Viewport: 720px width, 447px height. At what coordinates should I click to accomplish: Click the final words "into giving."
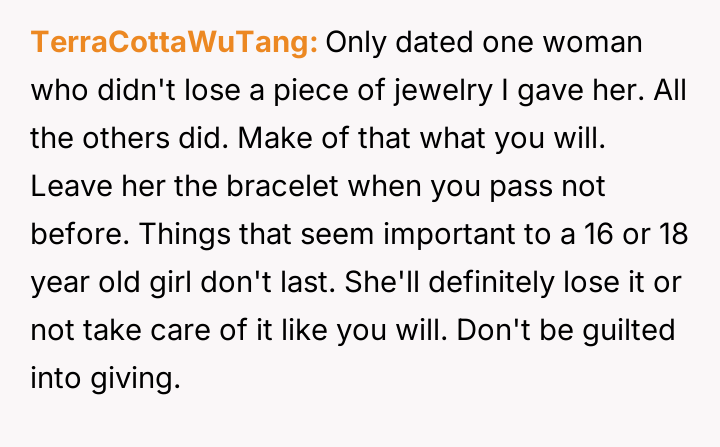pyautogui.click(x=105, y=379)
